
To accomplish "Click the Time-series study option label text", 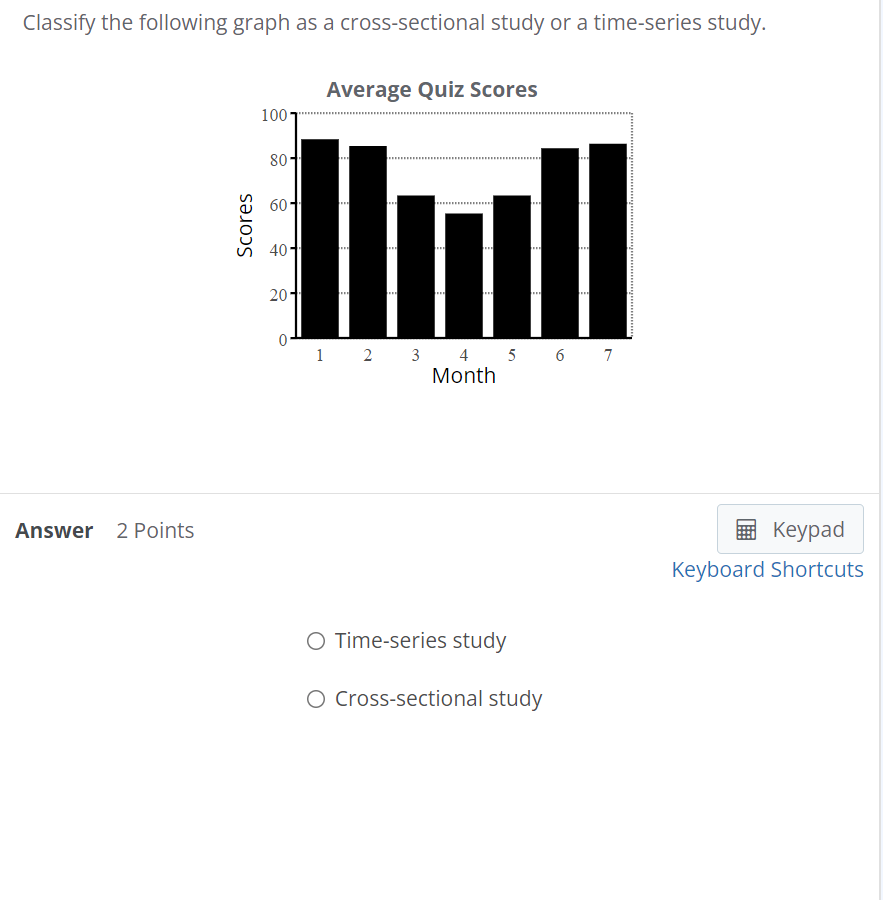I will click(x=420, y=640).
